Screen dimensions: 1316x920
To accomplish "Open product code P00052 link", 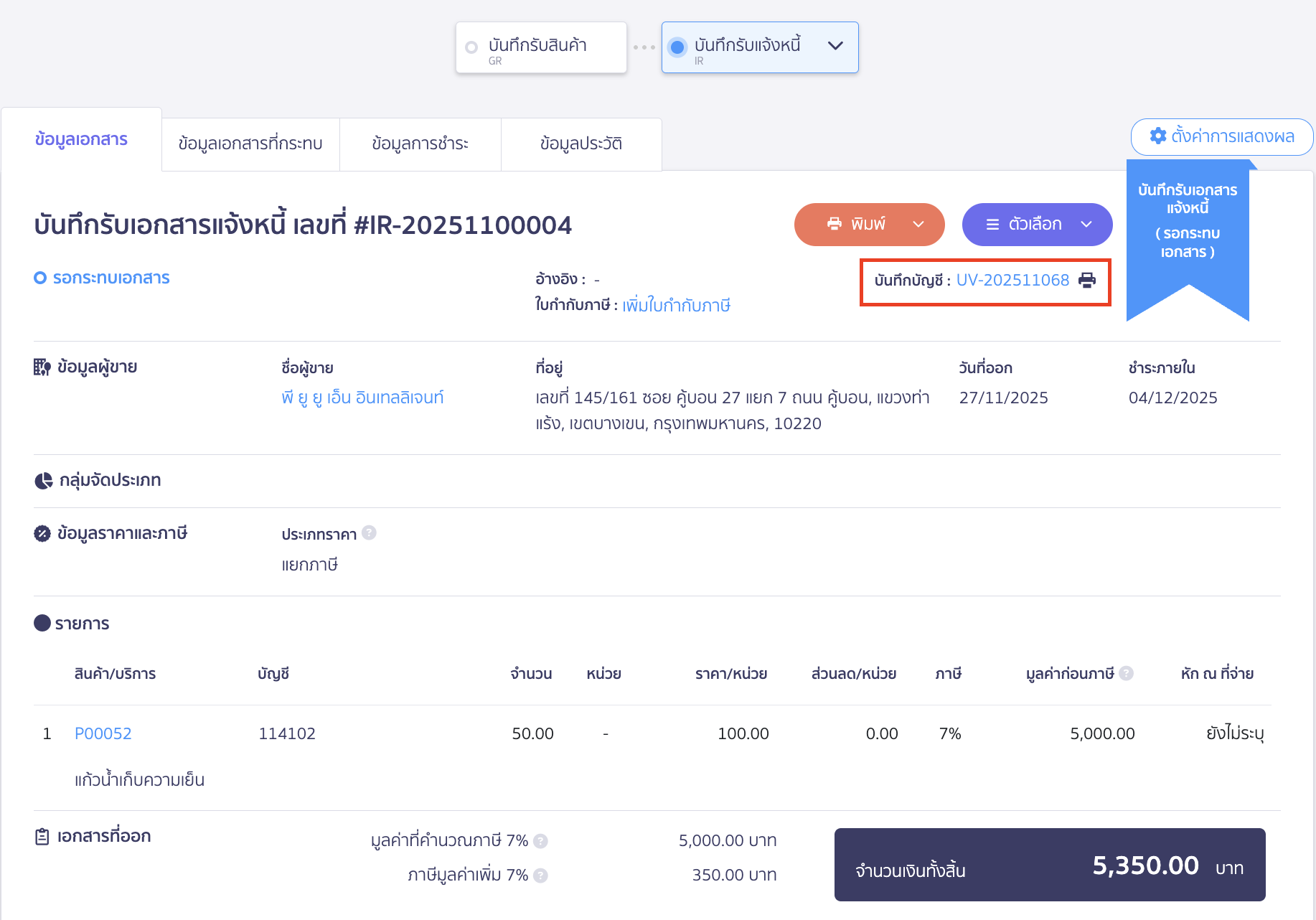I will [103, 733].
